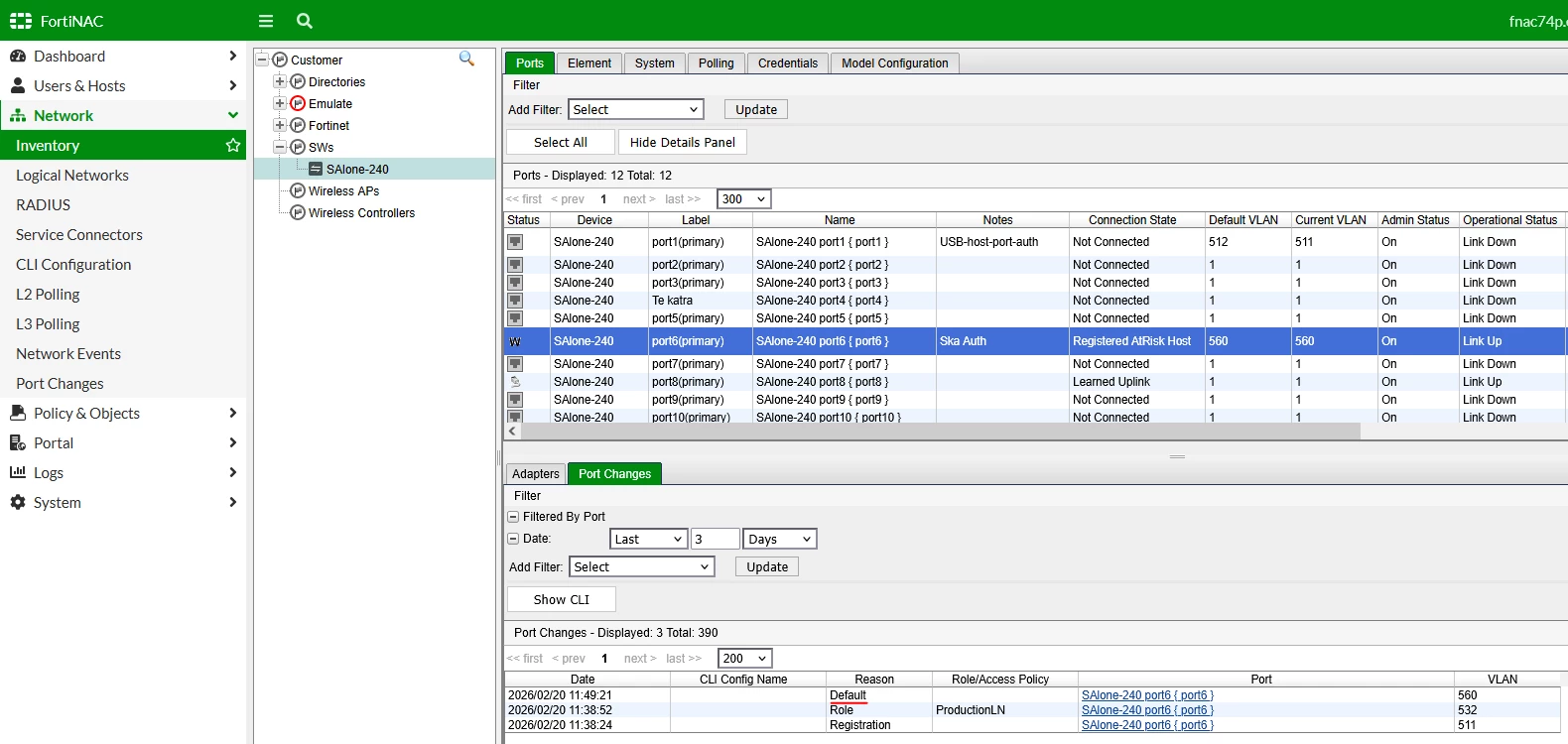1568x744 pixels.
Task: Expand the Fortinet tree node
Action: point(280,126)
